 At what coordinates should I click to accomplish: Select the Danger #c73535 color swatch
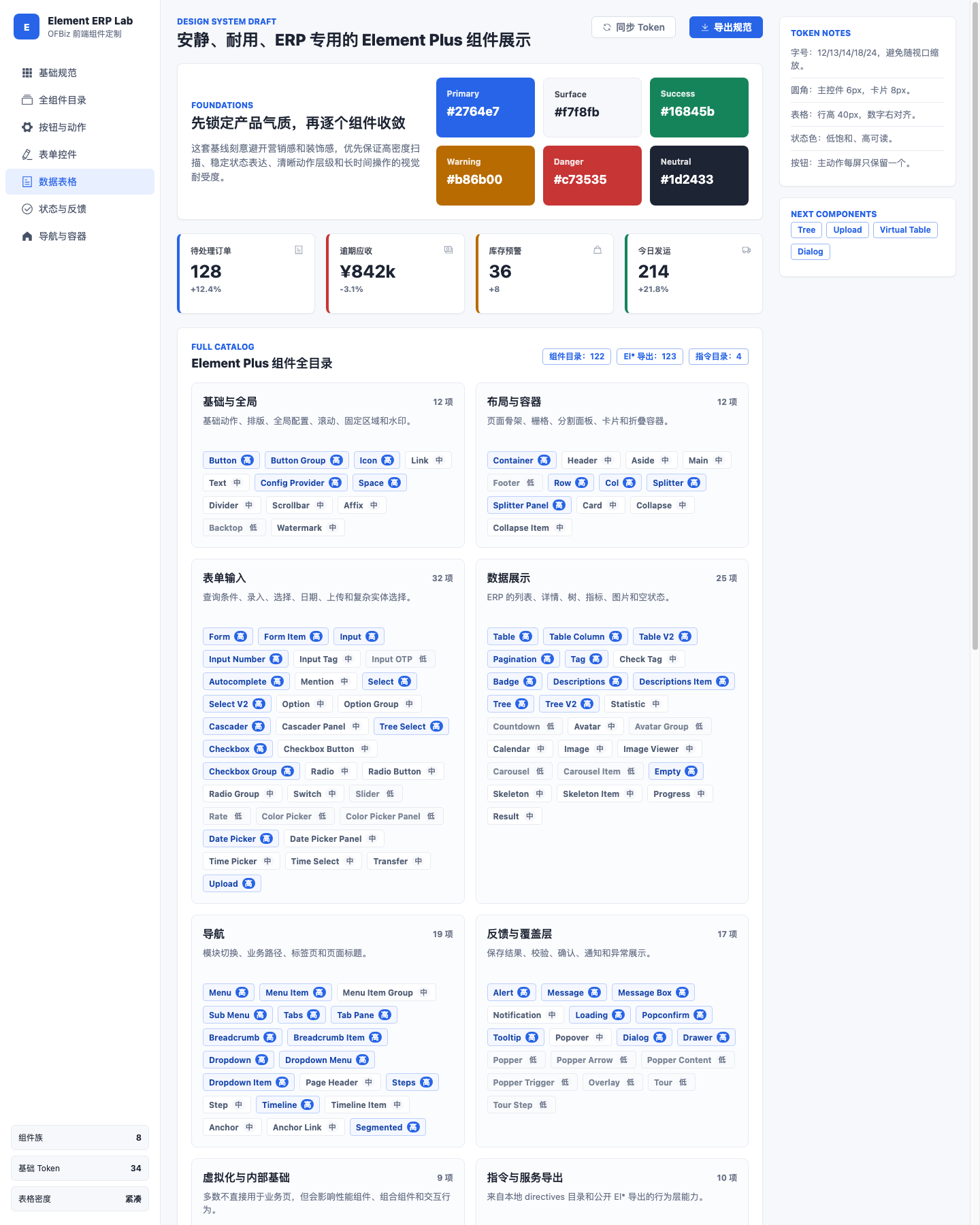tap(592, 176)
